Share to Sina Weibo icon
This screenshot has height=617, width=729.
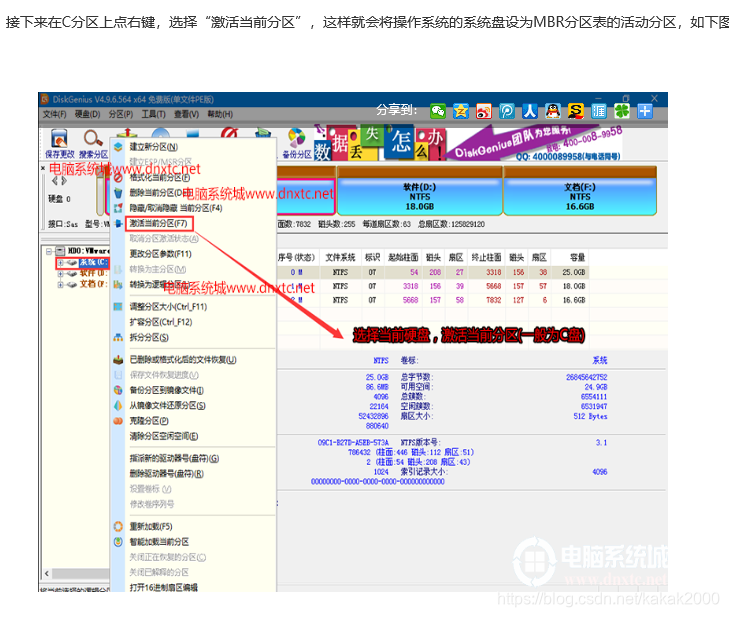tap(484, 111)
